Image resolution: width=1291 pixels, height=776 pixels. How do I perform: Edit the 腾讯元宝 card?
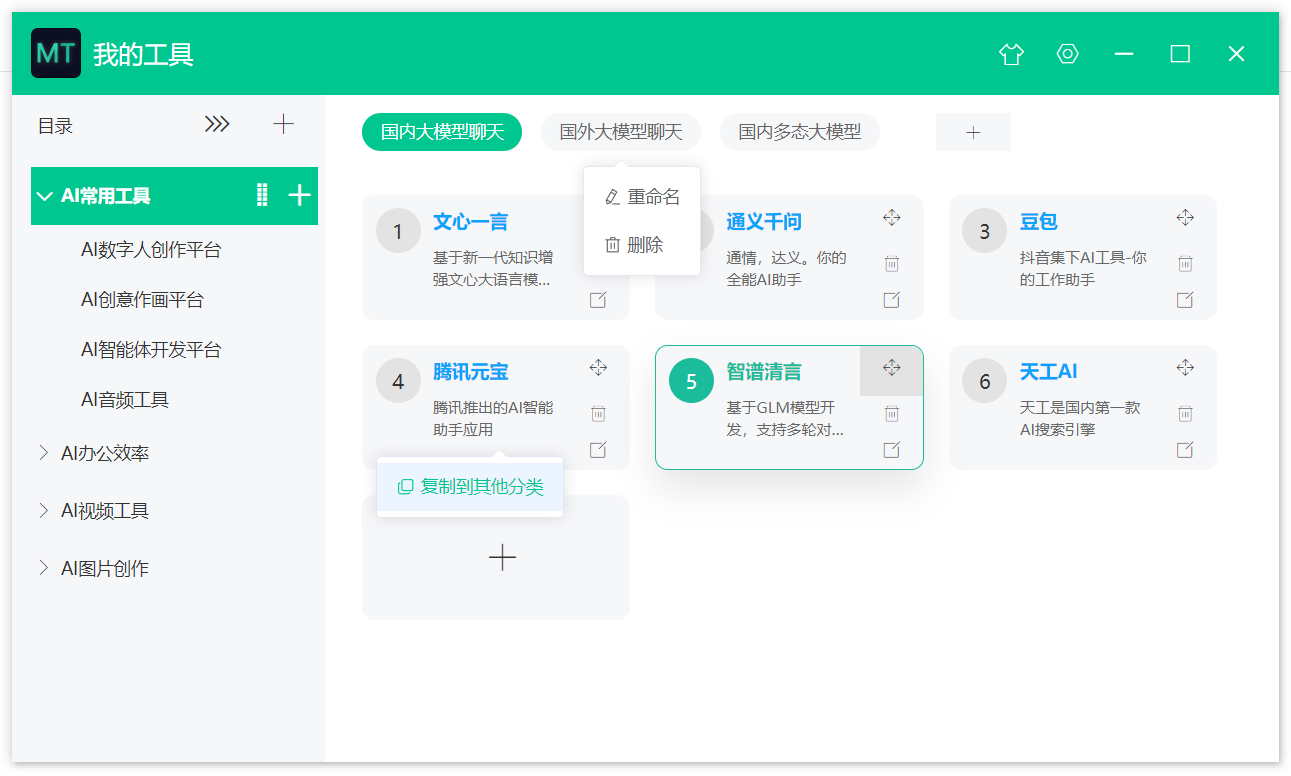tap(598, 450)
